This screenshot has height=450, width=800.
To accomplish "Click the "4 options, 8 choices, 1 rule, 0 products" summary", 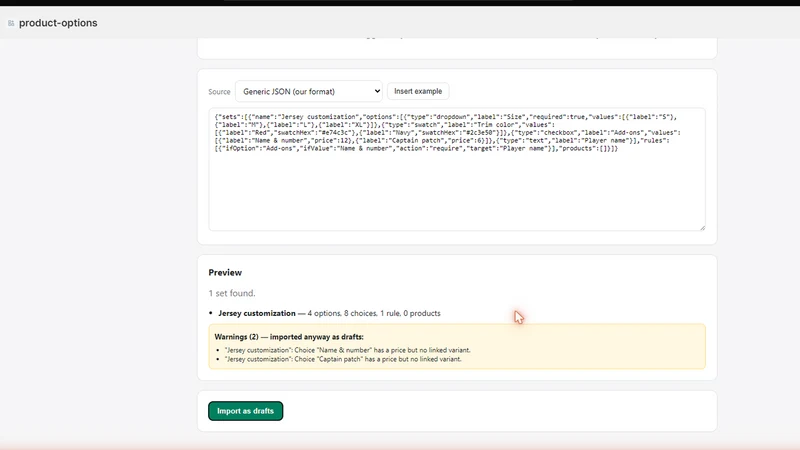I will (x=374, y=313).
